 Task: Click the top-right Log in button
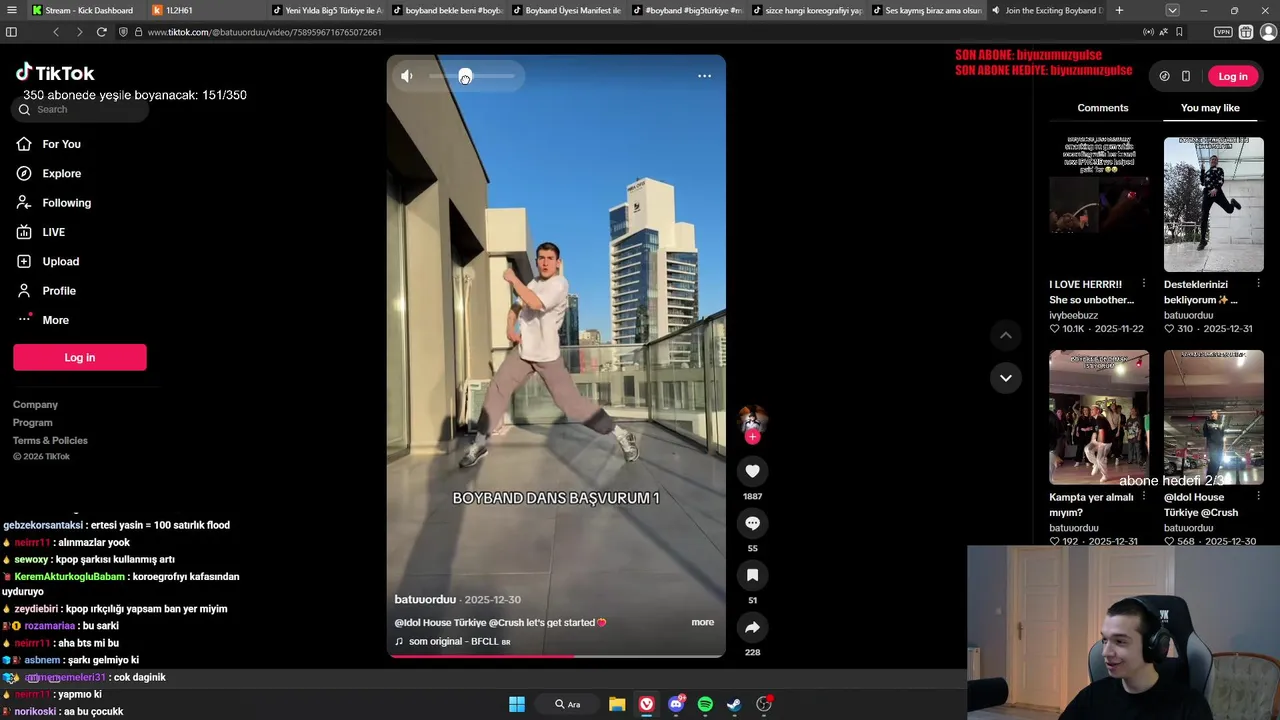click(x=1232, y=76)
